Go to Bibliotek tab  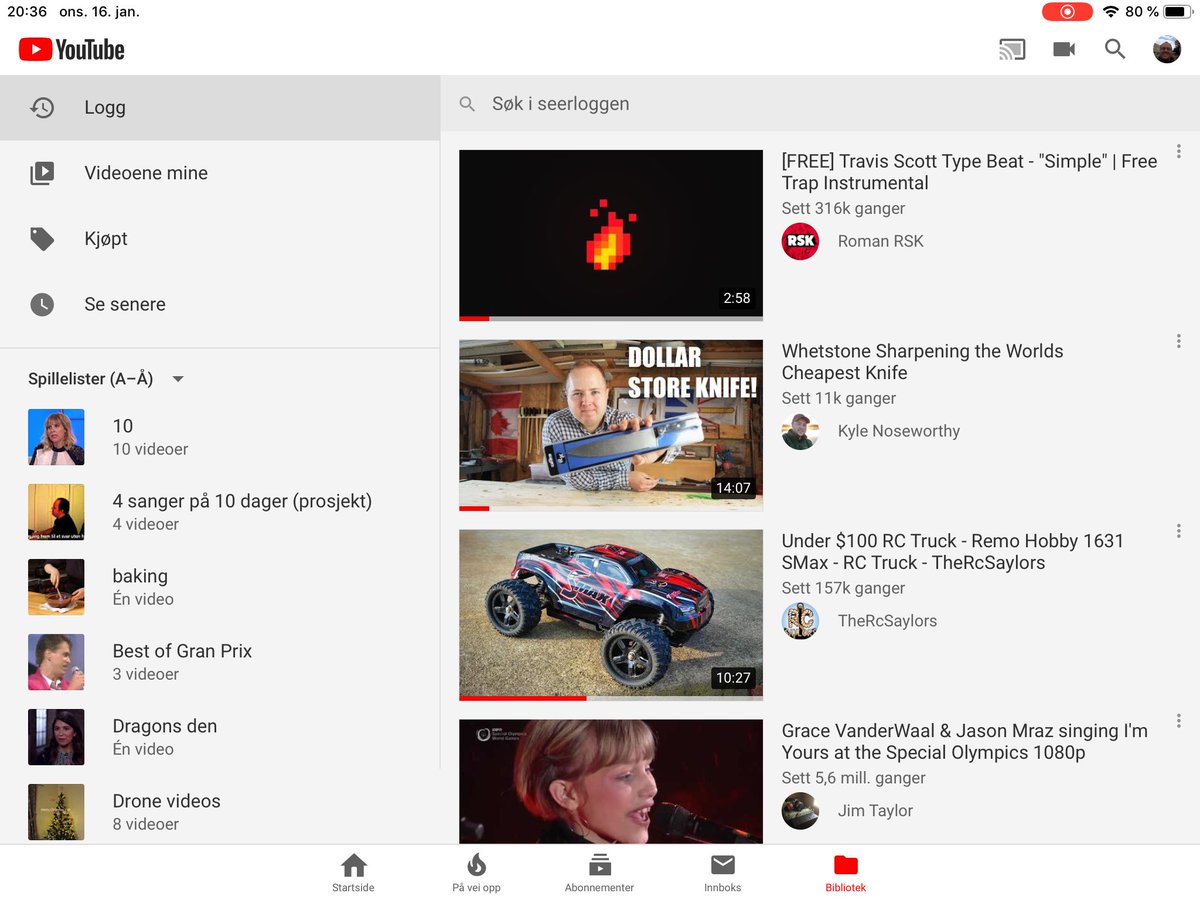[845, 873]
